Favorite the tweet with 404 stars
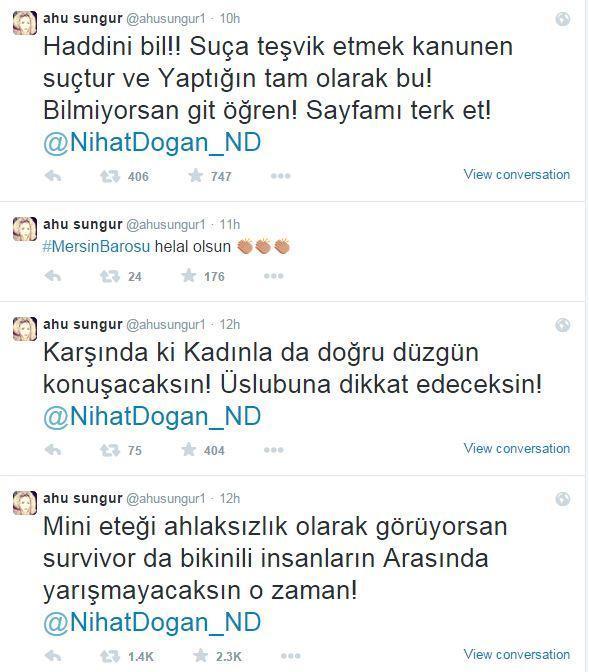Viewport: 589px width, 672px height. 189,450
